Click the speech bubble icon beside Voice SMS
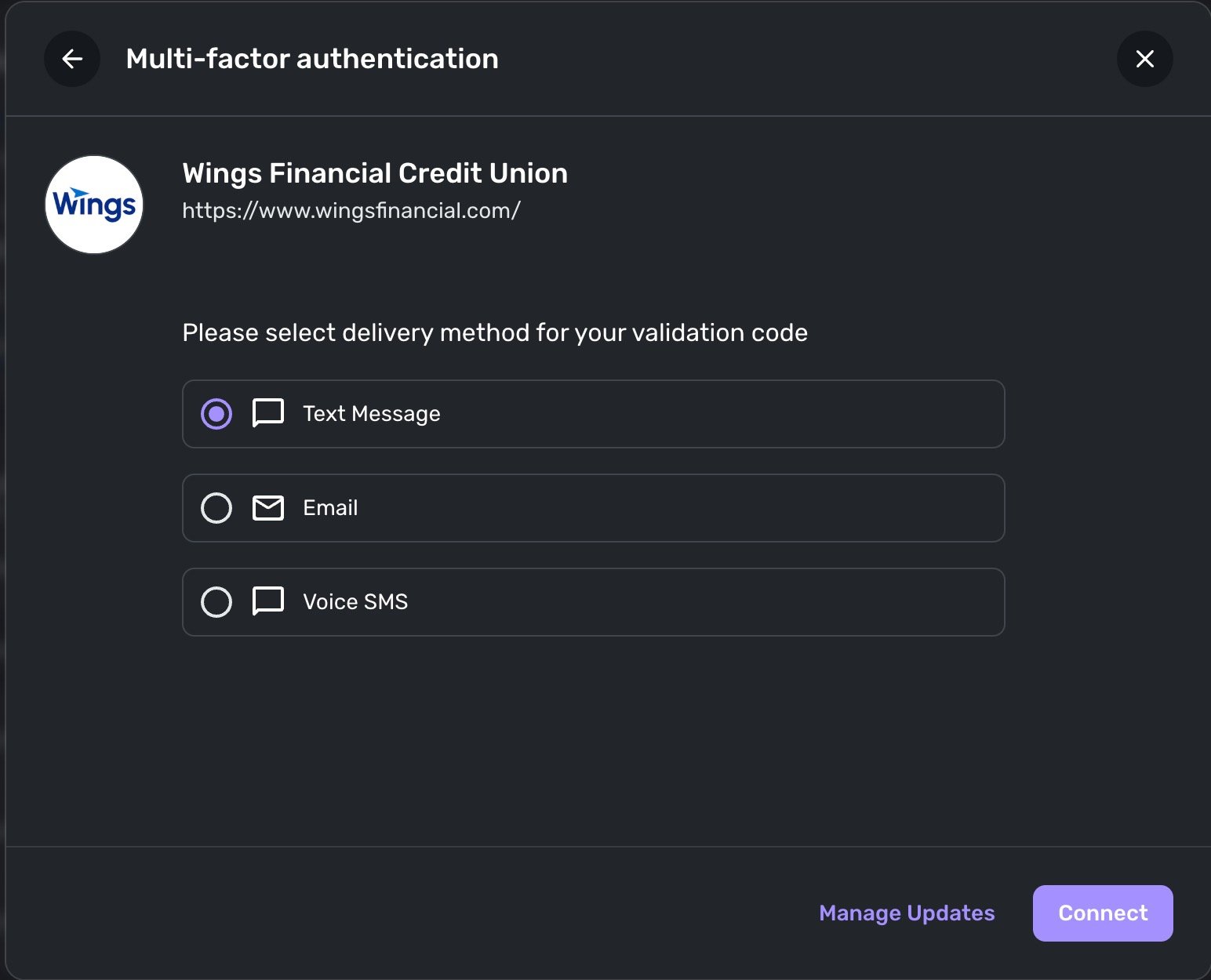 [x=268, y=601]
